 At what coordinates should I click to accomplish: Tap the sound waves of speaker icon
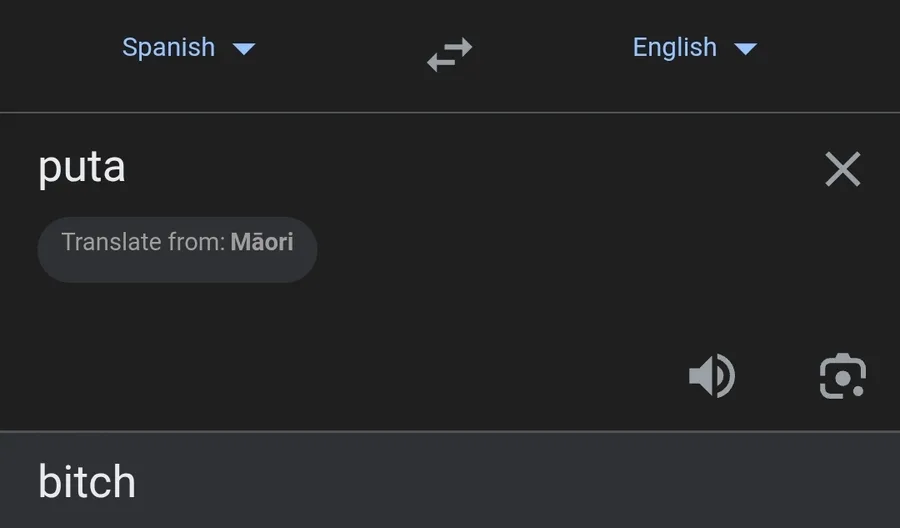pyautogui.click(x=726, y=376)
